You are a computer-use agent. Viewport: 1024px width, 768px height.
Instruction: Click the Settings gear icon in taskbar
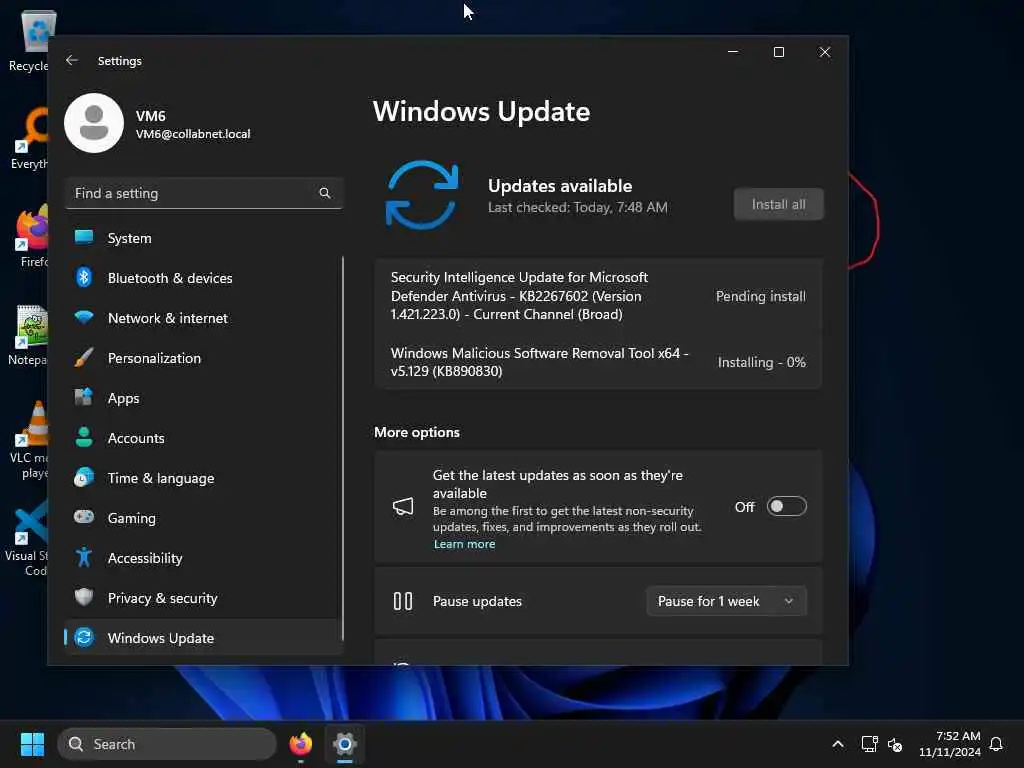[344, 744]
